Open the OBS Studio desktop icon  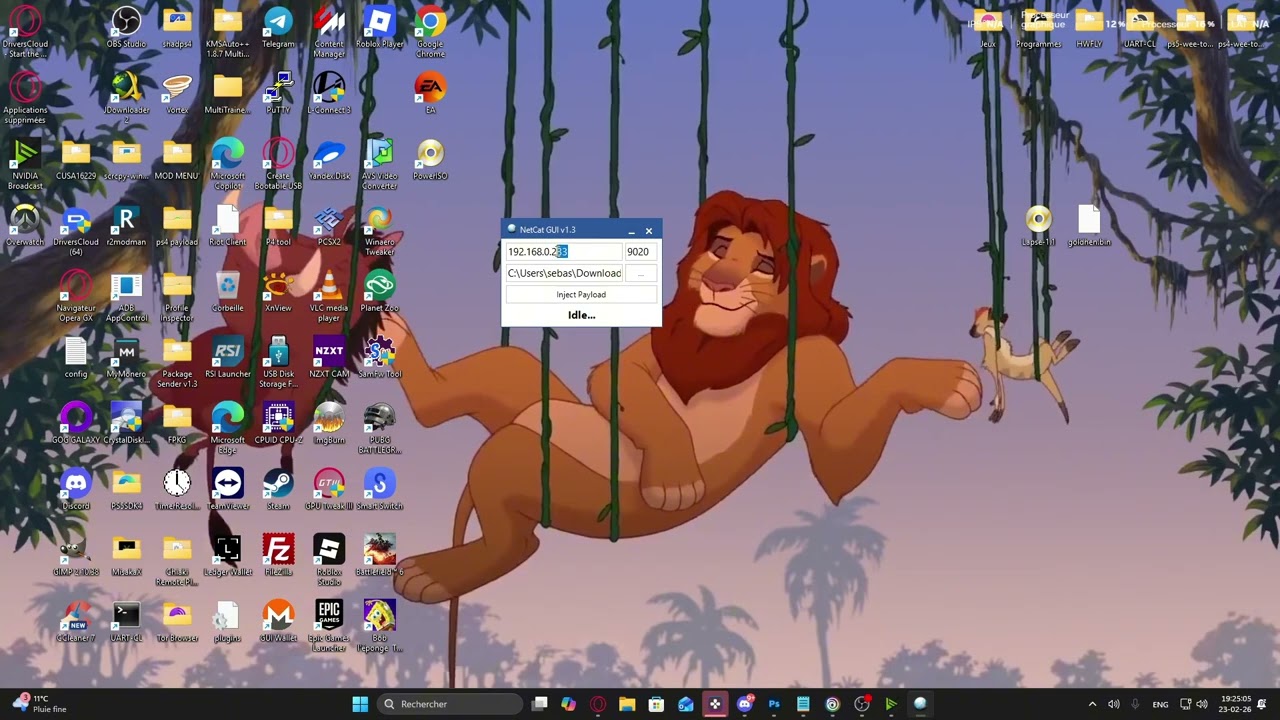(126, 28)
